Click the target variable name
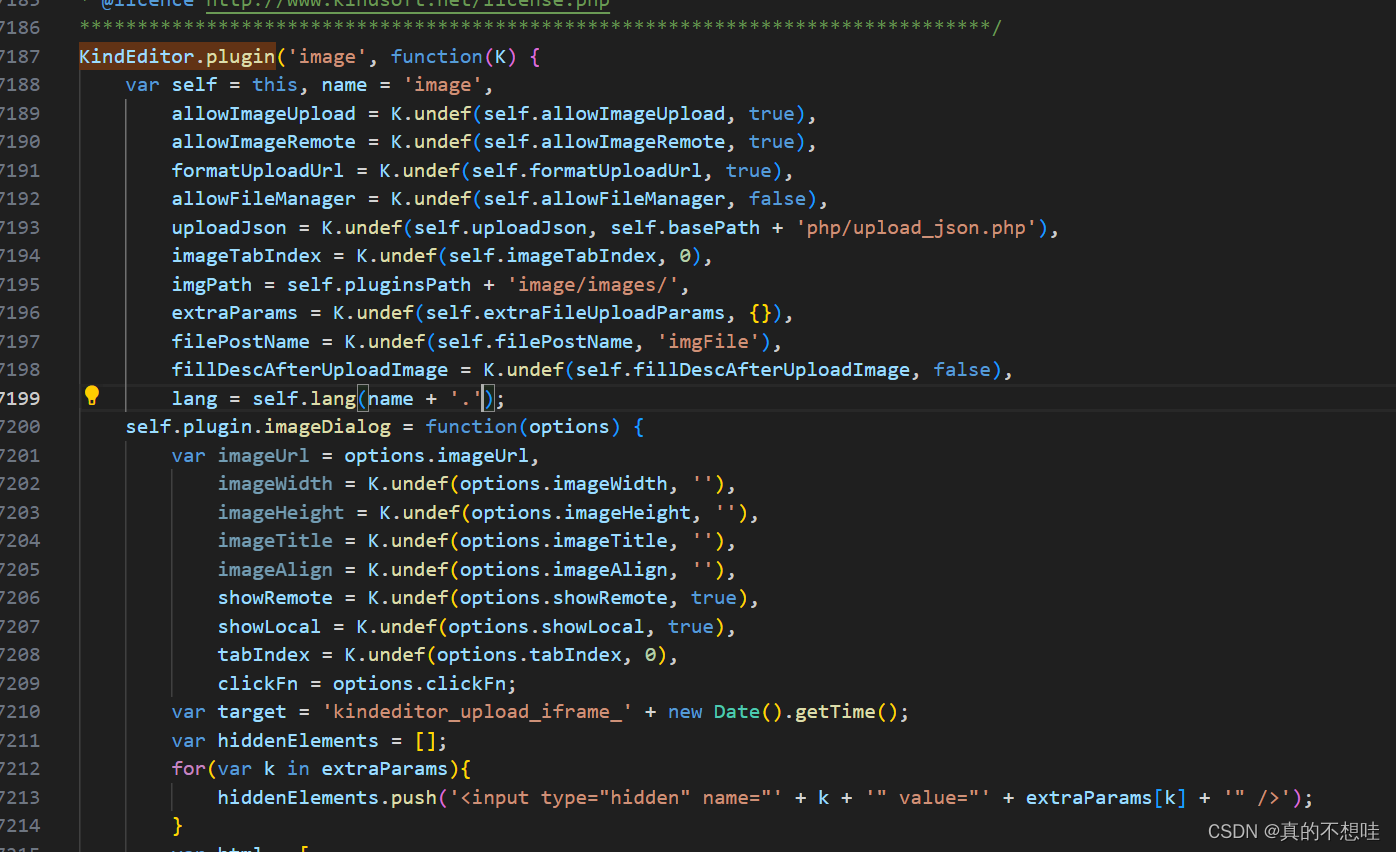This screenshot has height=852, width=1396. click(x=252, y=711)
